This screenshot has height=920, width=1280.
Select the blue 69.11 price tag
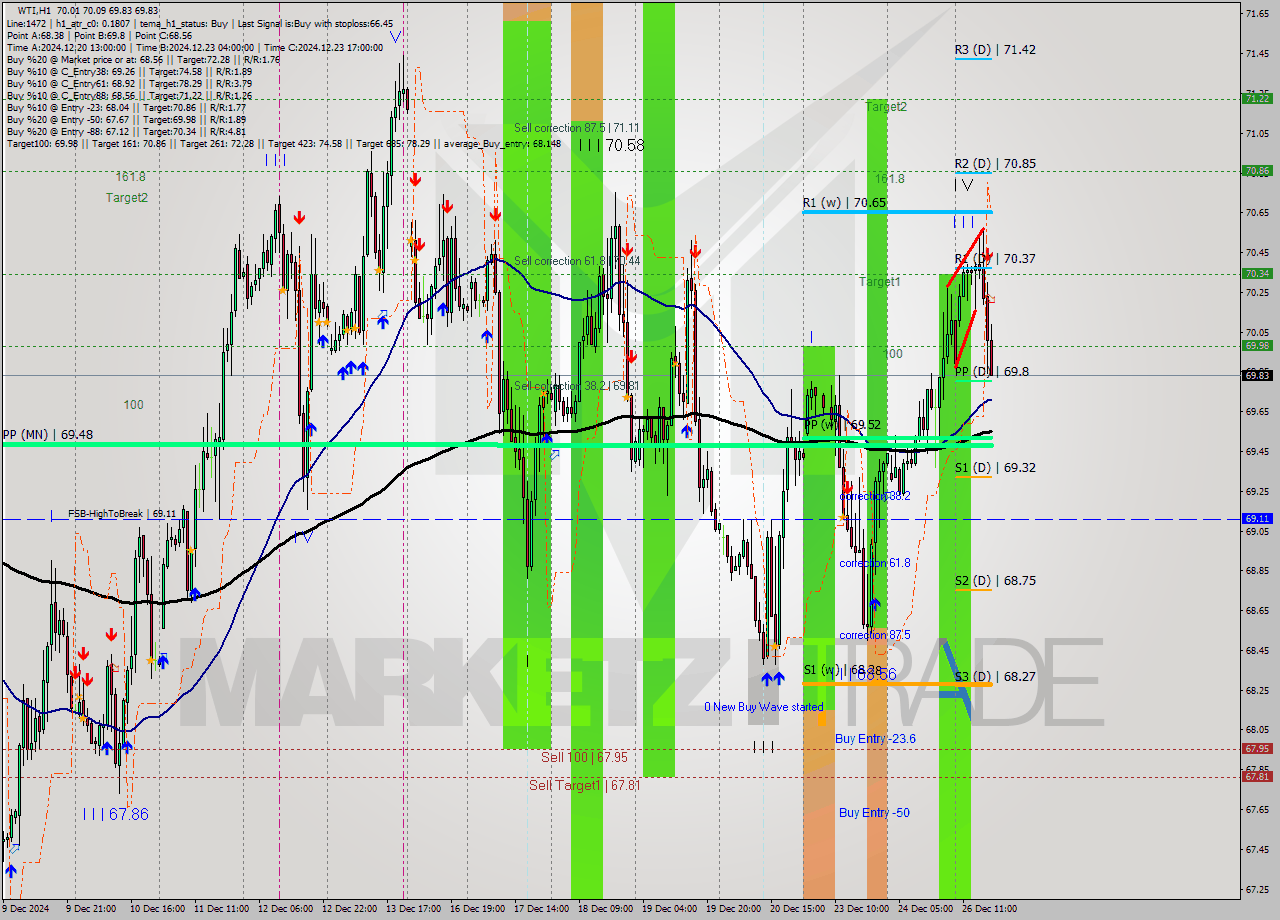point(1257,518)
